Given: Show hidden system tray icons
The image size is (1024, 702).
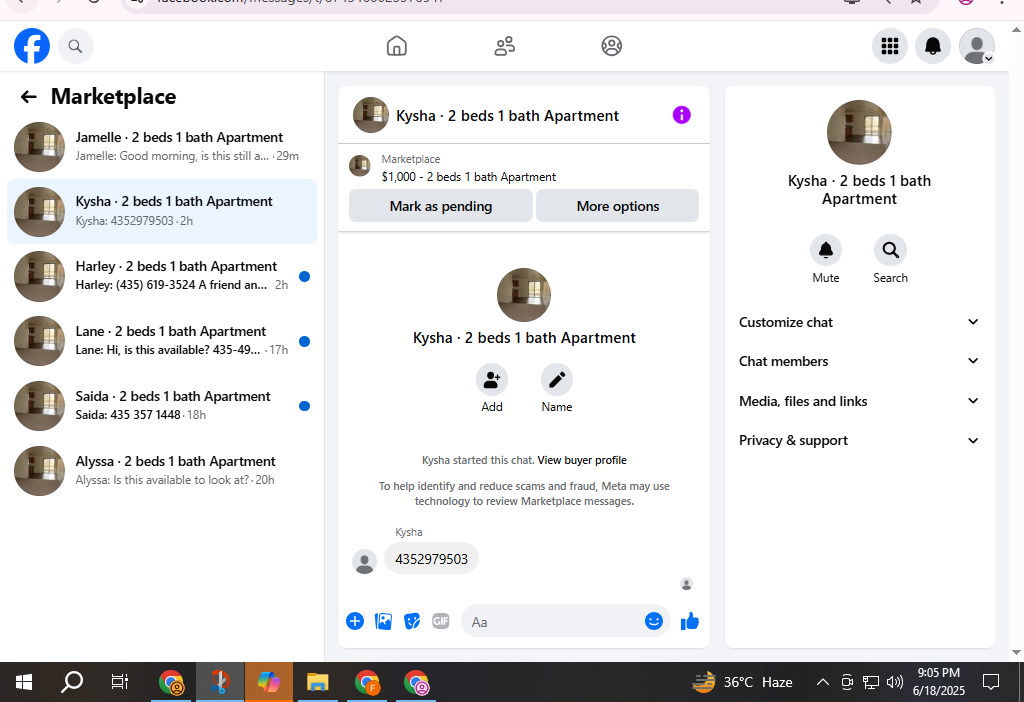Looking at the screenshot, I should (823, 682).
